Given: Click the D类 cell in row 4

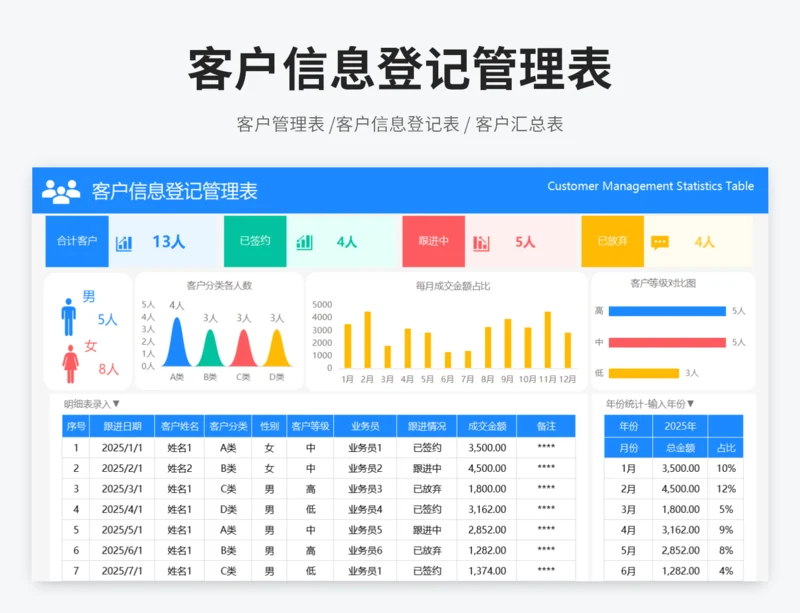Looking at the screenshot, I should click(228, 509).
